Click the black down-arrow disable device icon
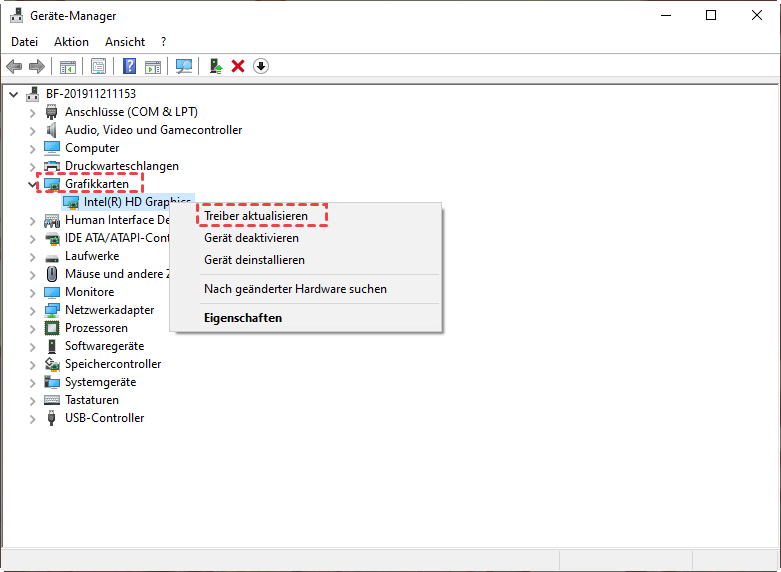Screen dimensions: 781x572 pos(261,66)
